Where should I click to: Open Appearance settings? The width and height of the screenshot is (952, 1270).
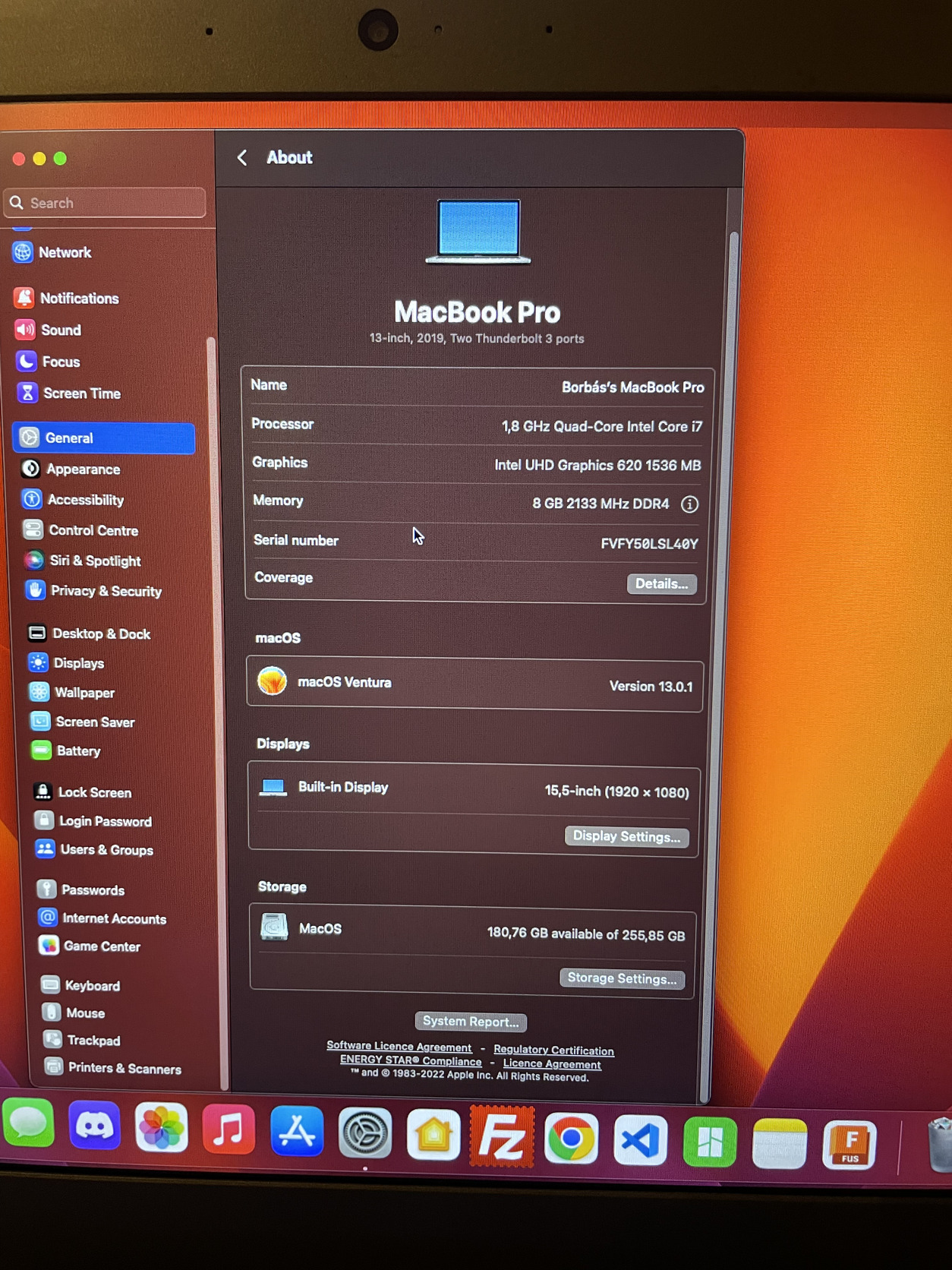click(x=72, y=469)
